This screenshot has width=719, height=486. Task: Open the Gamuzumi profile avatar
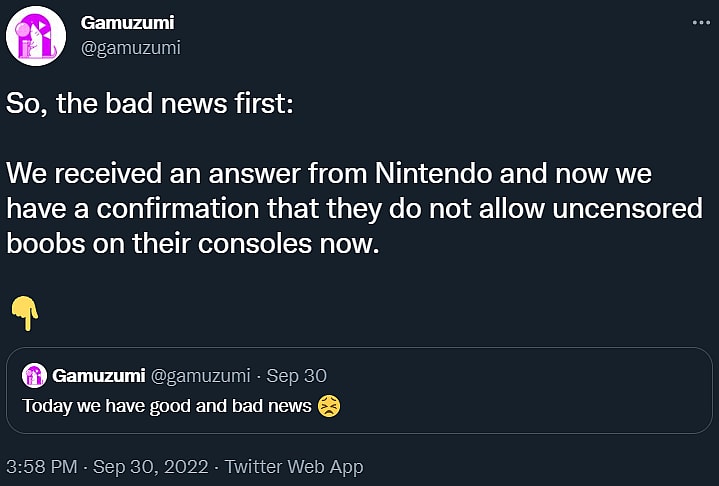[x=37, y=37]
